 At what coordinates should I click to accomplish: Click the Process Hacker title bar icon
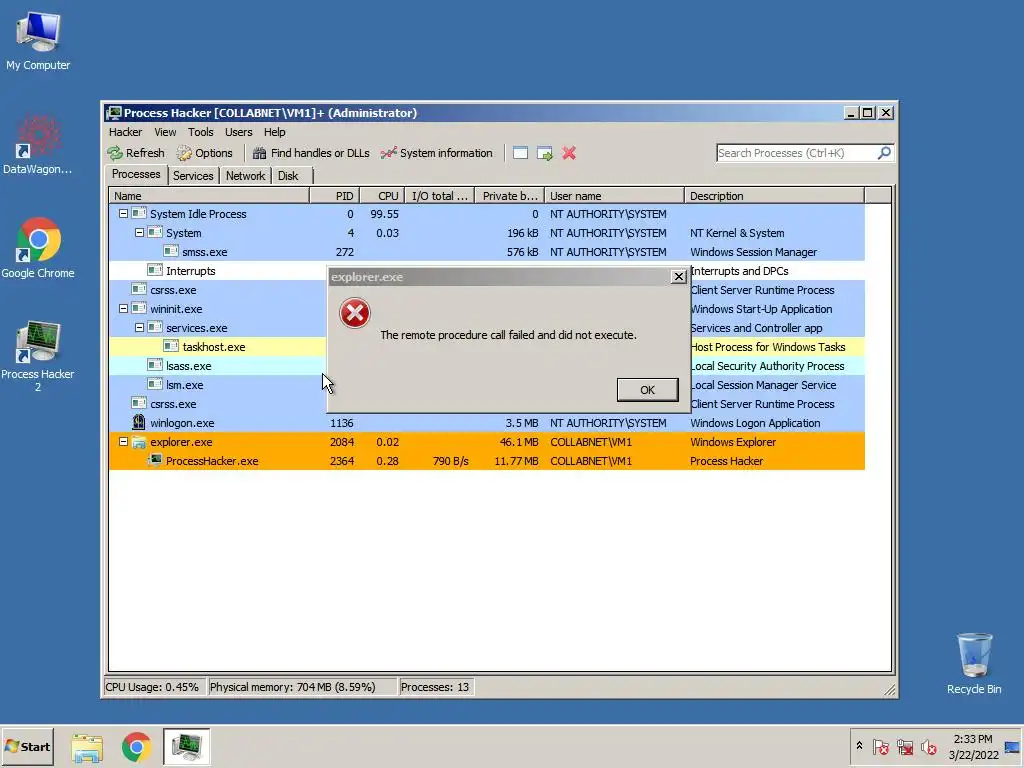[114, 113]
